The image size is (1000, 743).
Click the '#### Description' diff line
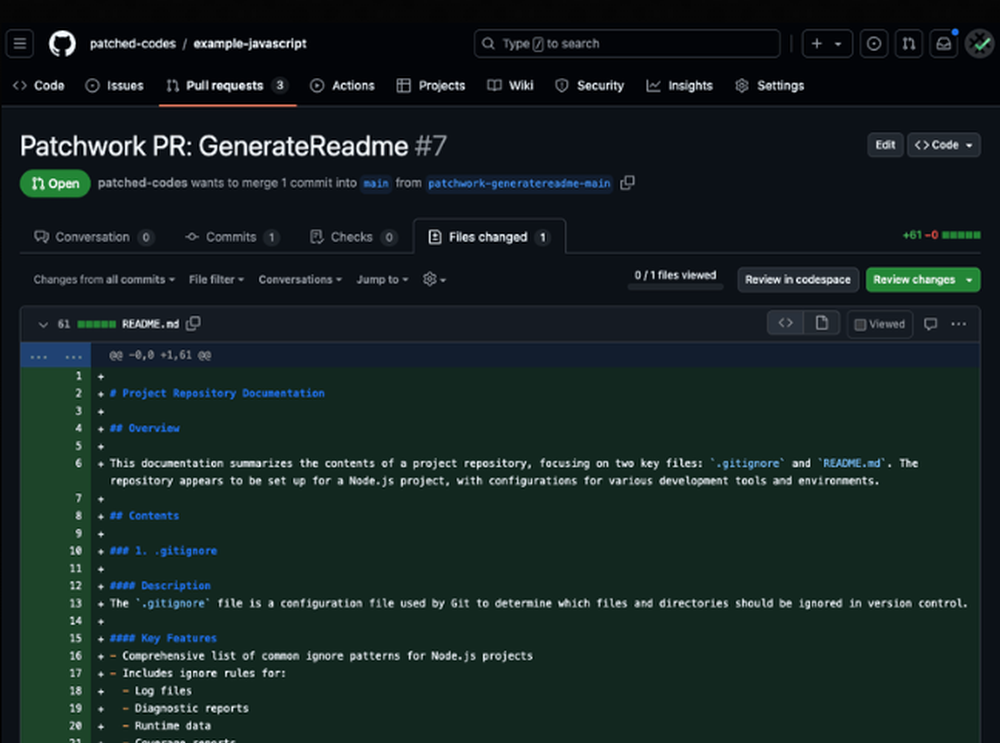[x=160, y=585]
